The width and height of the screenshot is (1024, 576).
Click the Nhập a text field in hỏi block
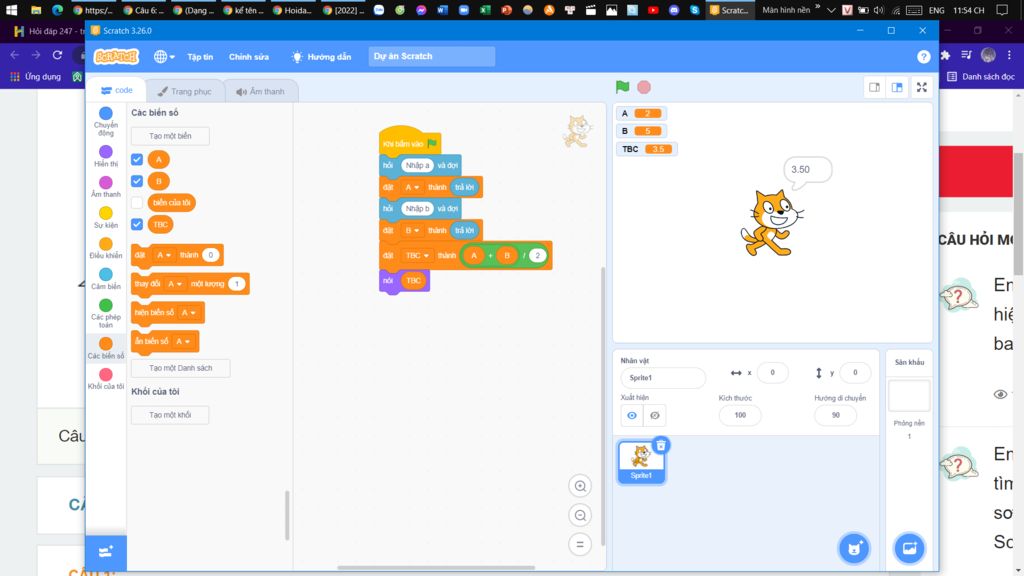click(x=417, y=165)
